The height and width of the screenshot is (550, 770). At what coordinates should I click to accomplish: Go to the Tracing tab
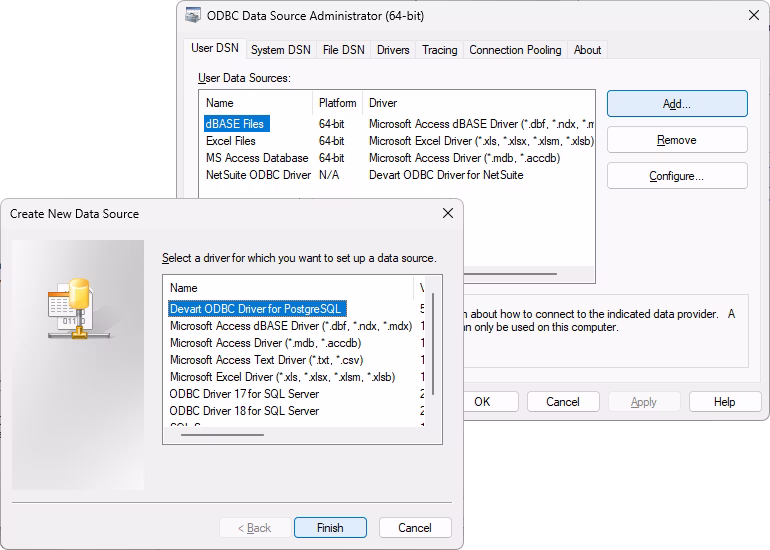[x=440, y=50]
